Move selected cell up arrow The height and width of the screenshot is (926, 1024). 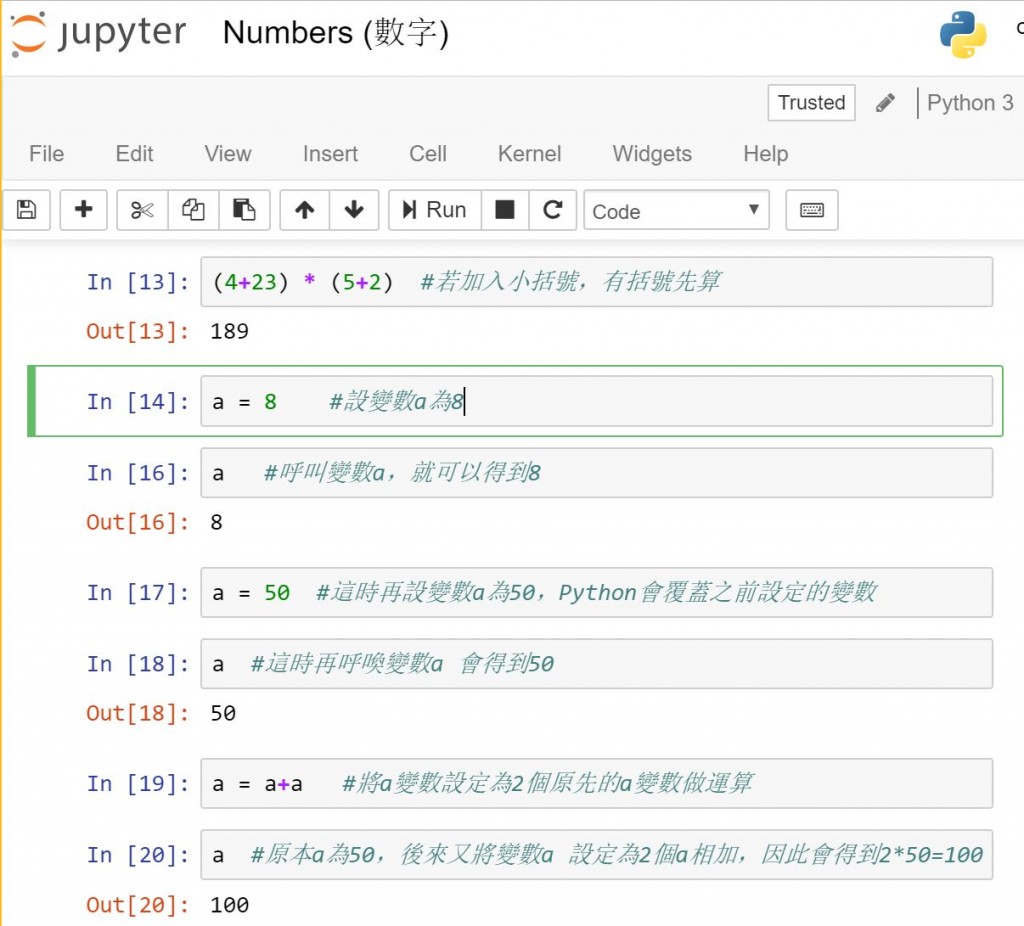(304, 210)
